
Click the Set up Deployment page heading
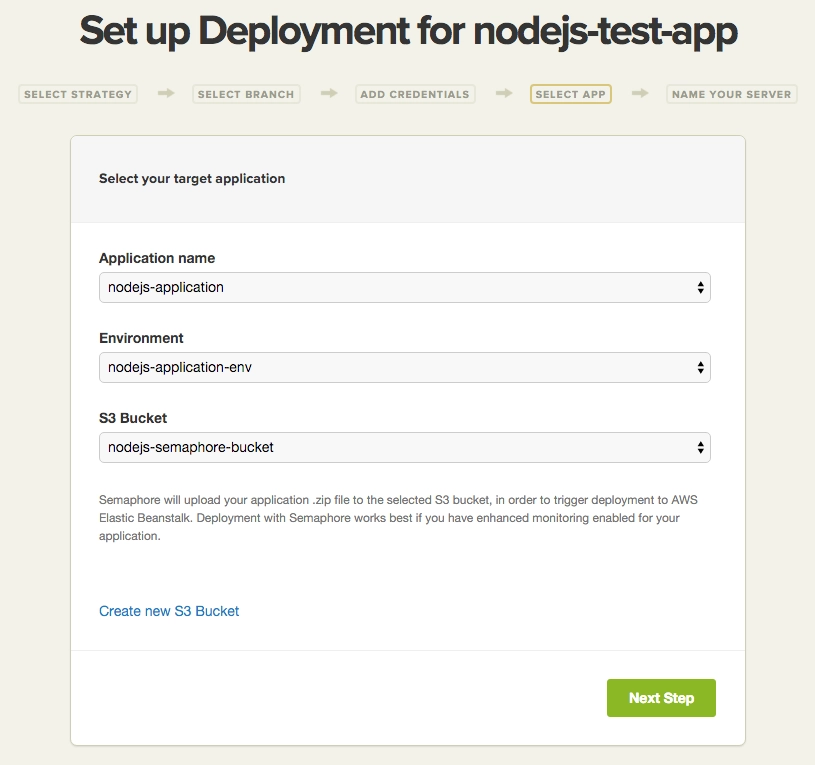coord(408,32)
